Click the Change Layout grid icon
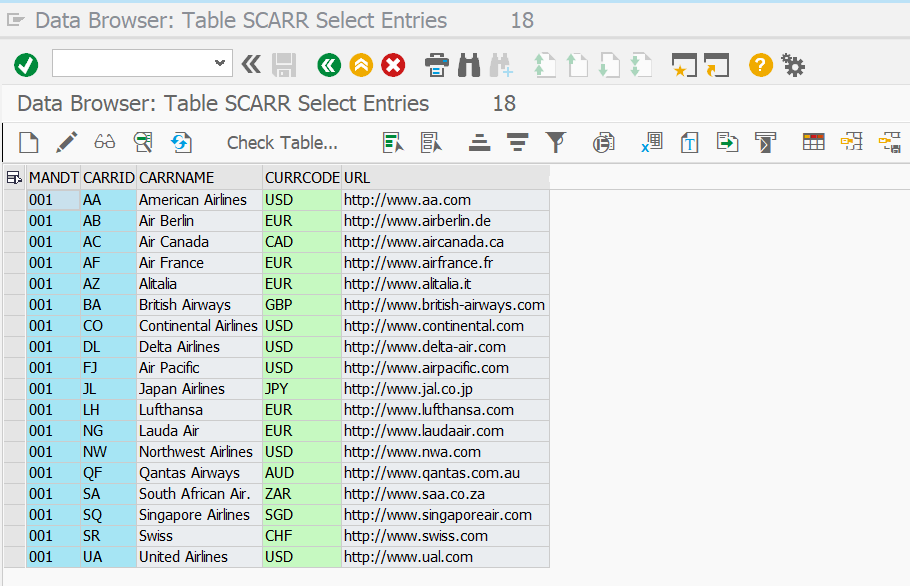Viewport: 910px width, 586px height. pos(813,142)
